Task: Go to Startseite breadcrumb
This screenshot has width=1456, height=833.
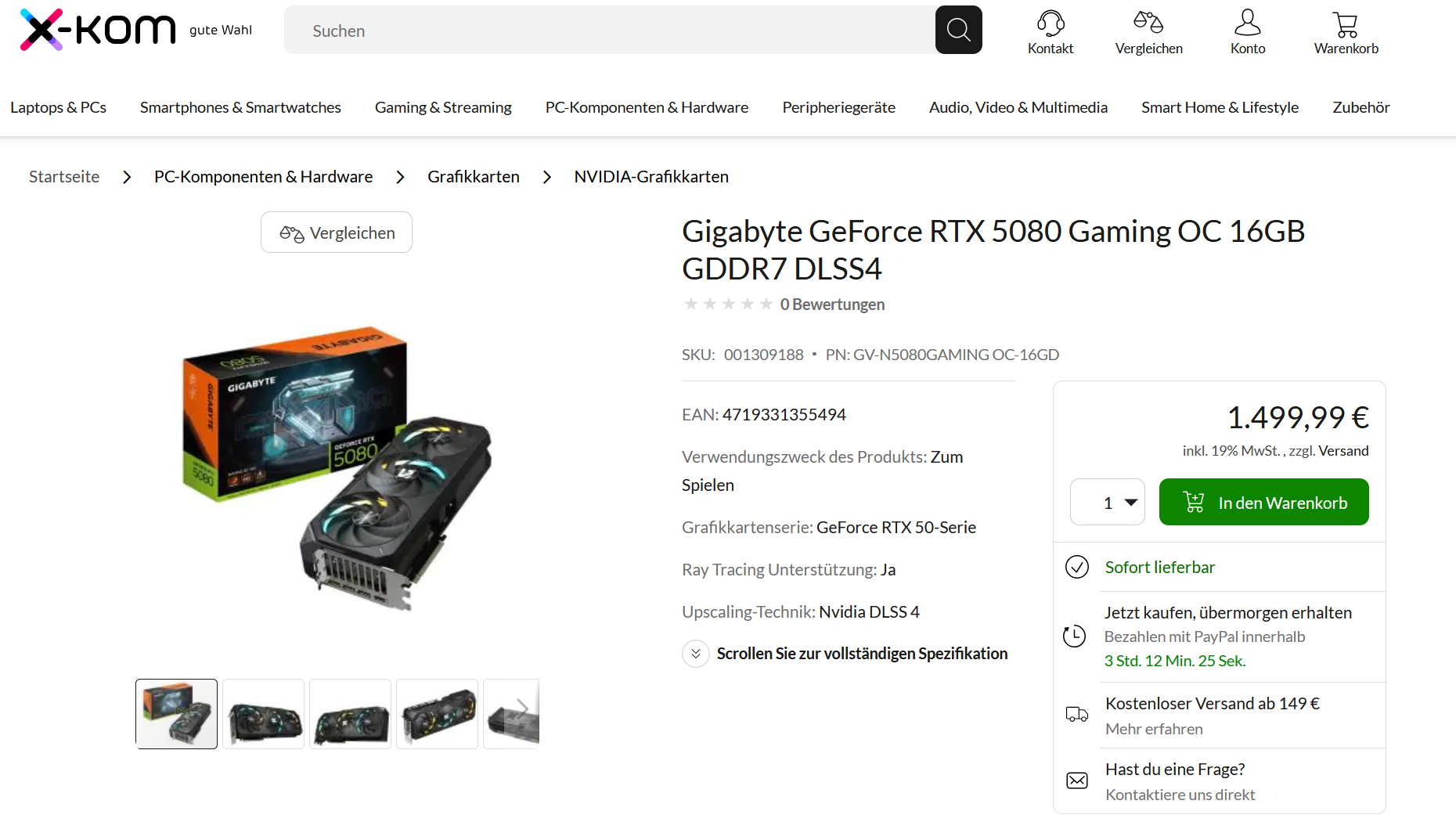Action: point(64,177)
